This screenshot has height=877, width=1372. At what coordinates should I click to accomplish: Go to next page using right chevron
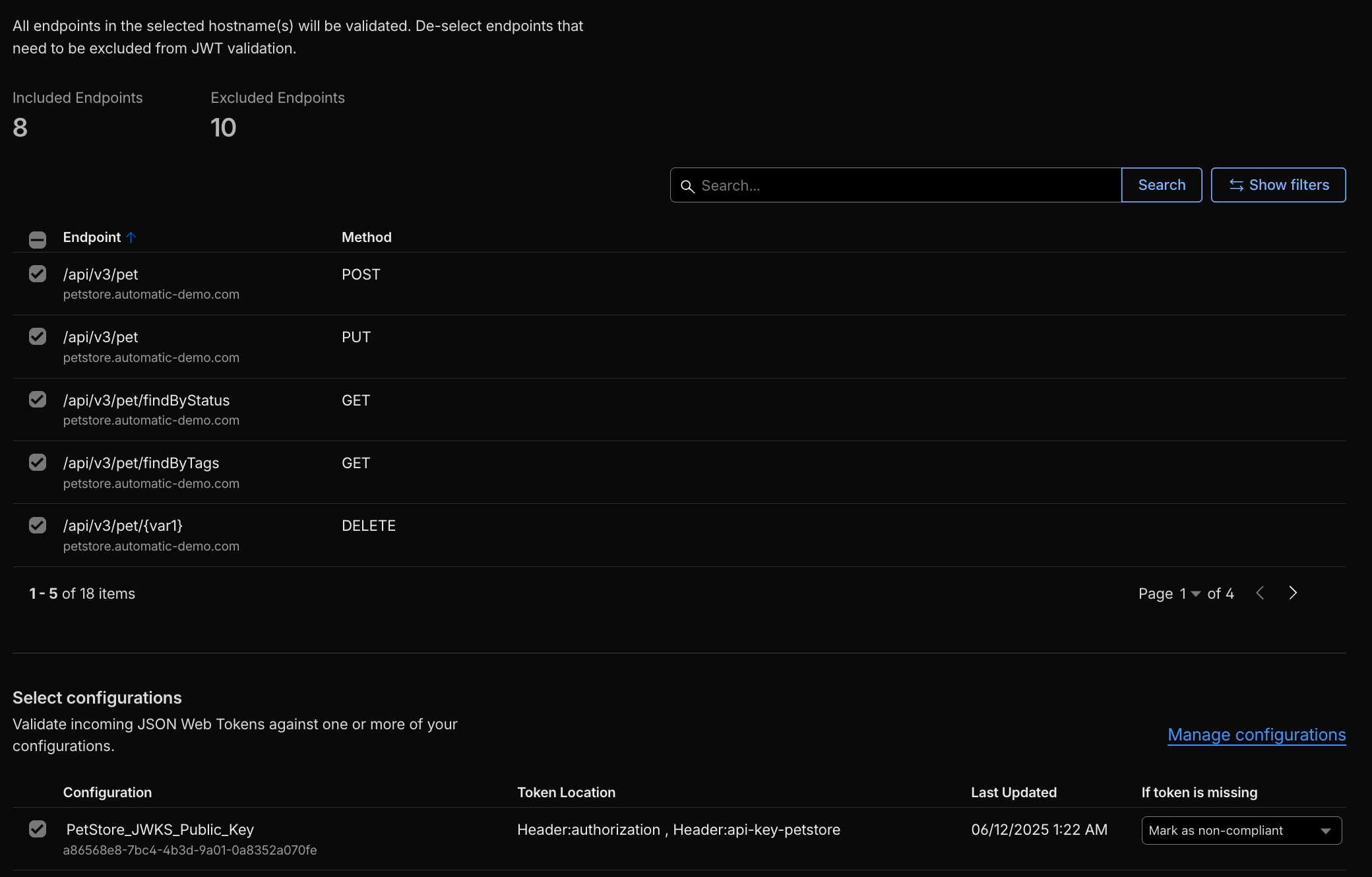[1292, 593]
